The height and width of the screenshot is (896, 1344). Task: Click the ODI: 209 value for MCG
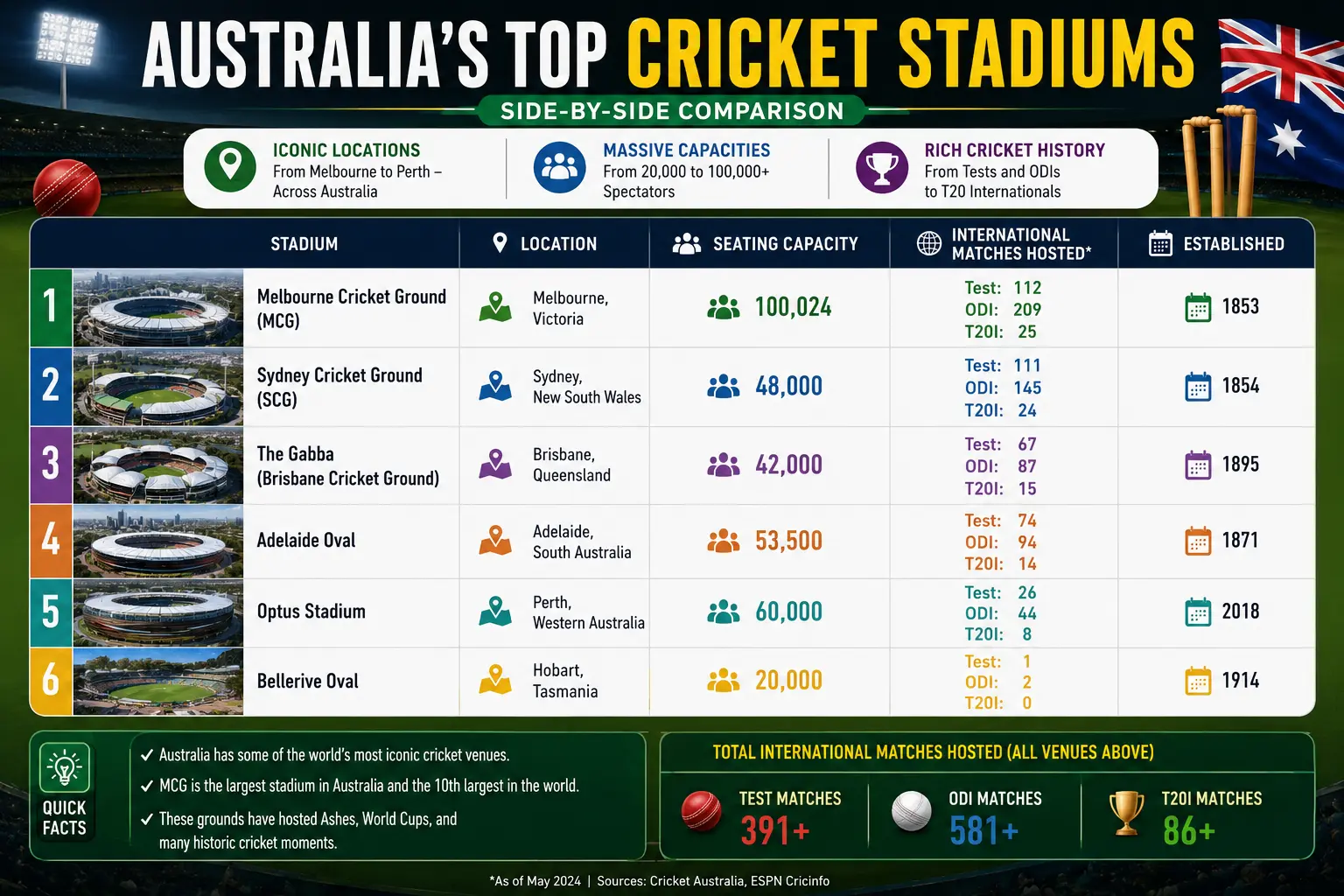[1003, 310]
